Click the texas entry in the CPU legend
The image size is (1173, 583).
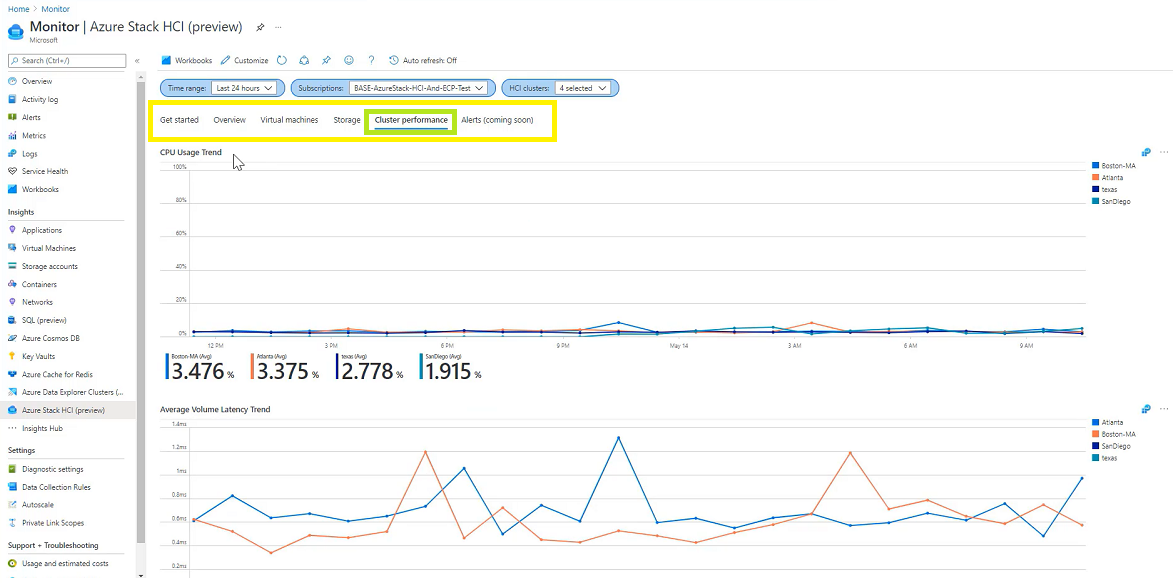pyautogui.click(x=1105, y=189)
